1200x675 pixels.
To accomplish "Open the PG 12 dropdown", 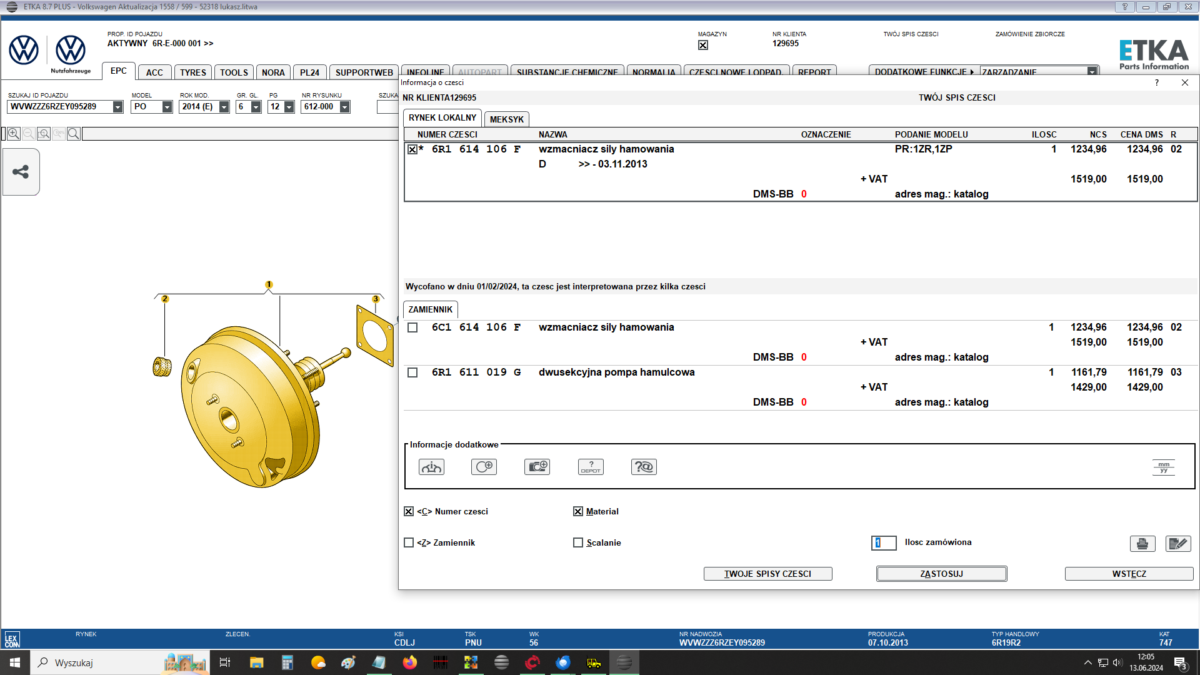I will click(x=287, y=107).
